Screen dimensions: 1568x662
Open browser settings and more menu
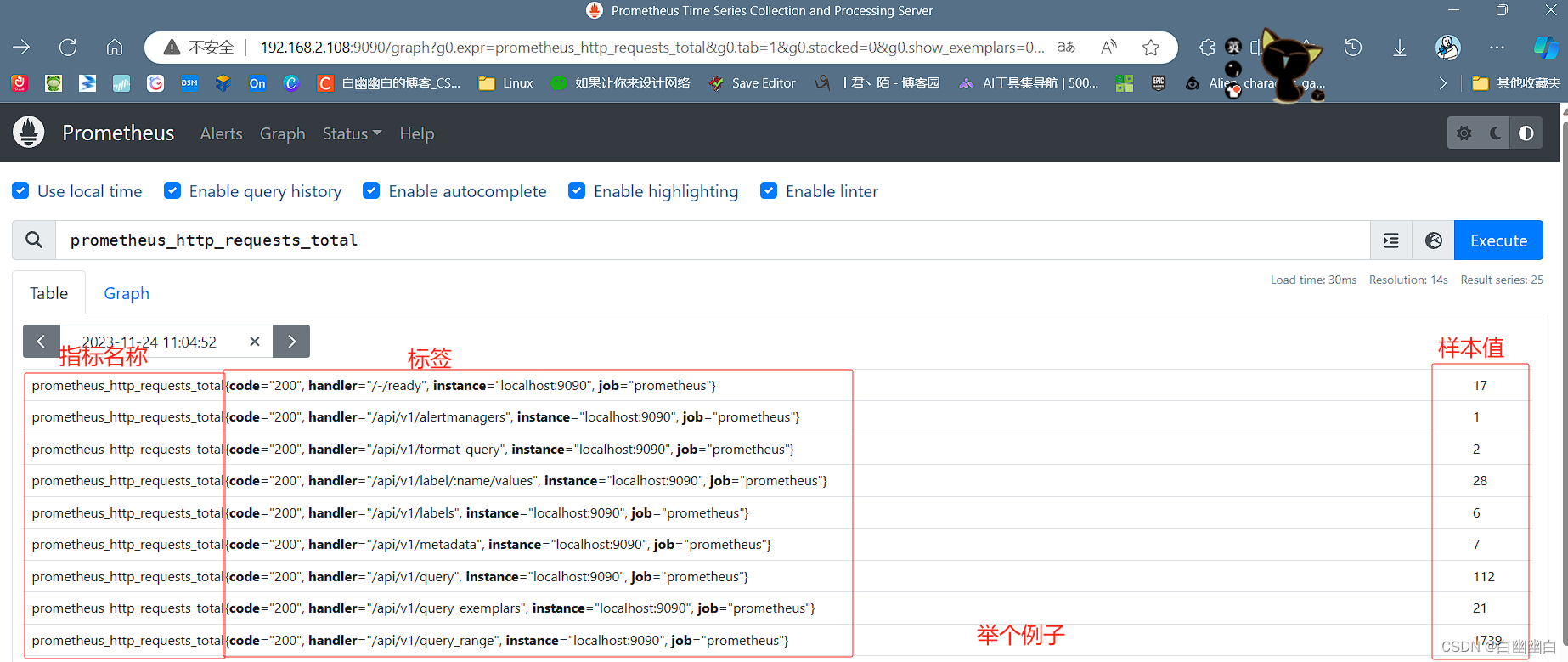(1497, 48)
